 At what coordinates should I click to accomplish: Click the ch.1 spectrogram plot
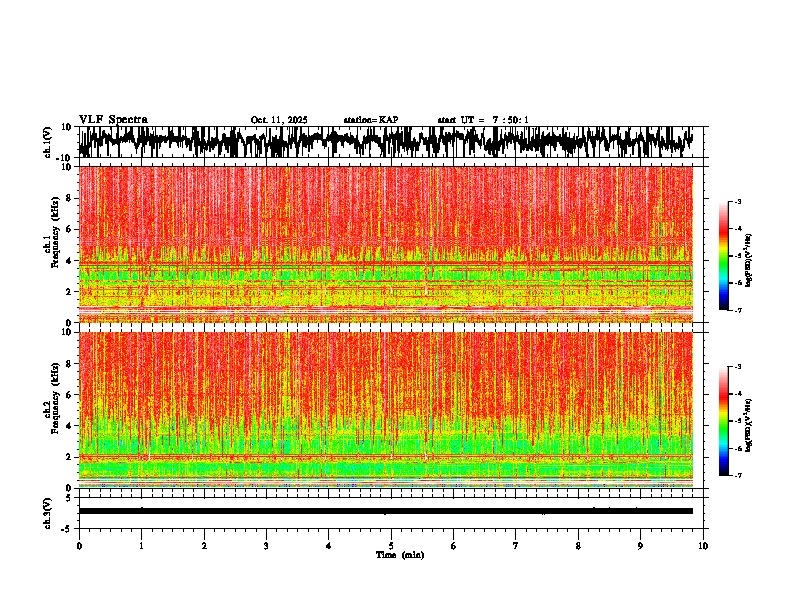386,244
